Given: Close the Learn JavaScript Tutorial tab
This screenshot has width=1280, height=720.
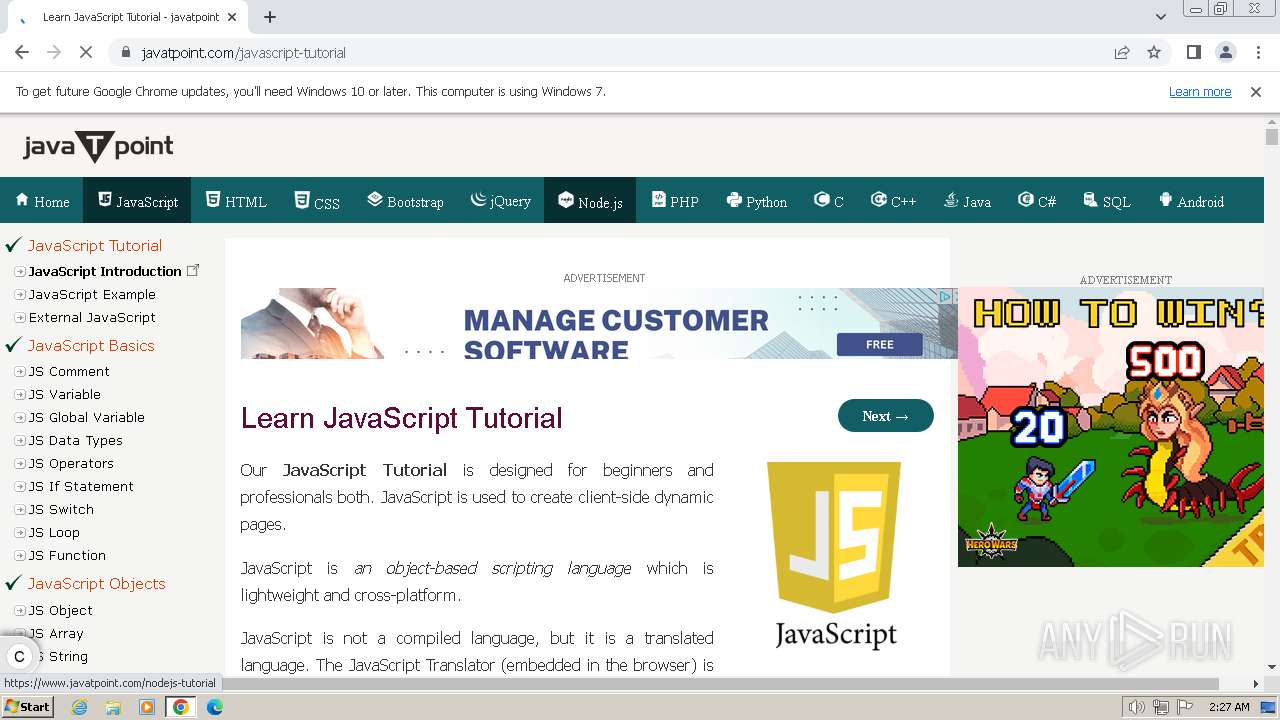Looking at the screenshot, I should pos(233,17).
